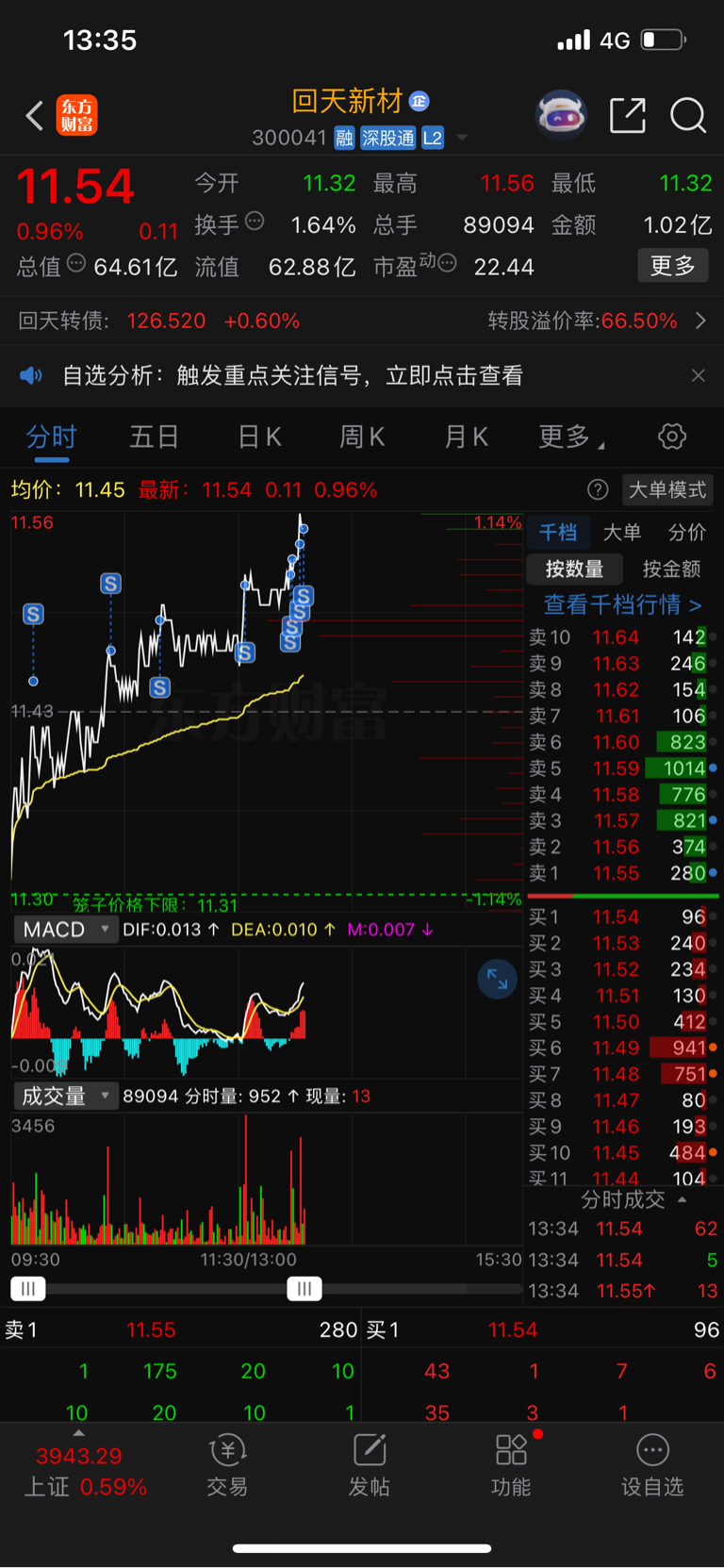Viewport: 724px width, 1568px height.
Task: Tap info icon next to 市盈动
Action: coord(448,263)
